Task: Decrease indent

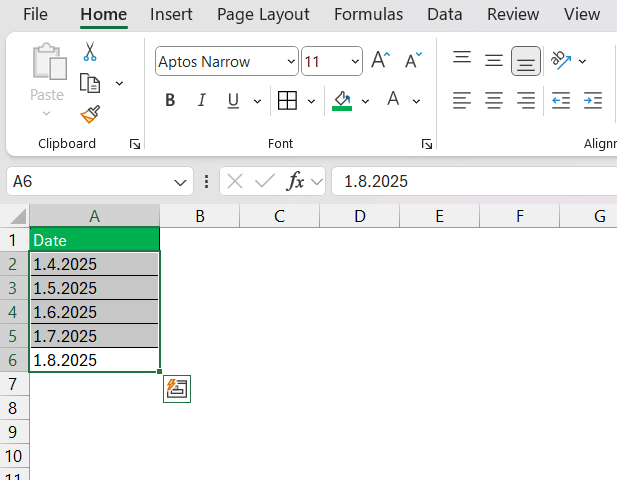Action: 561,100
